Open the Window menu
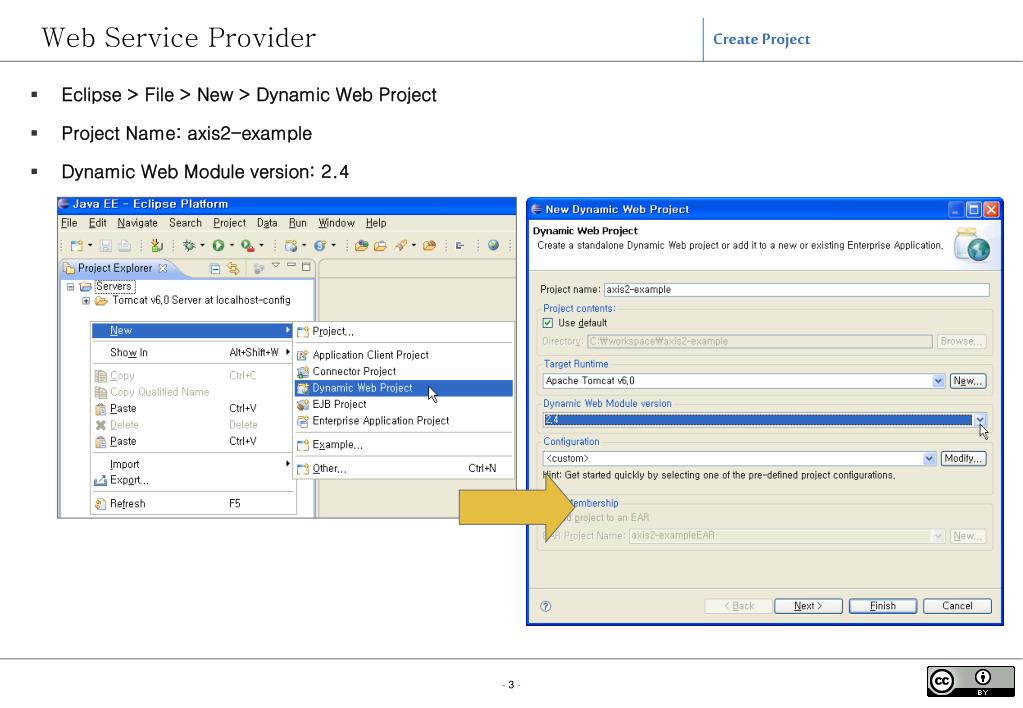The width and height of the screenshot is (1023, 708). coord(336,223)
